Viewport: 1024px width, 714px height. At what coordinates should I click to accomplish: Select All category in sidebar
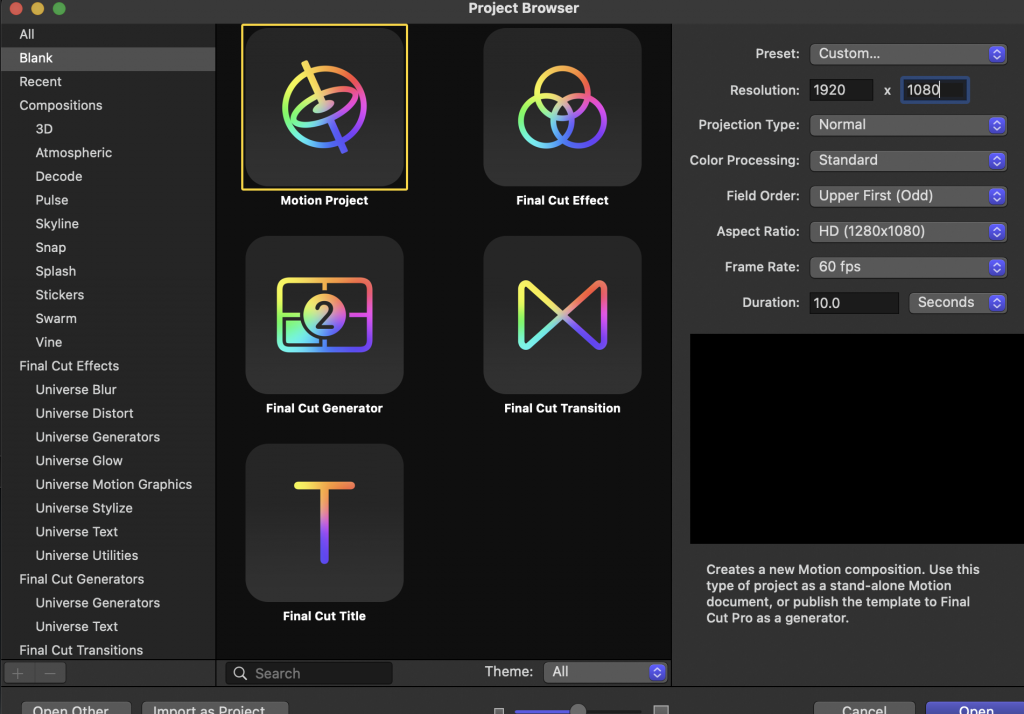coord(108,35)
